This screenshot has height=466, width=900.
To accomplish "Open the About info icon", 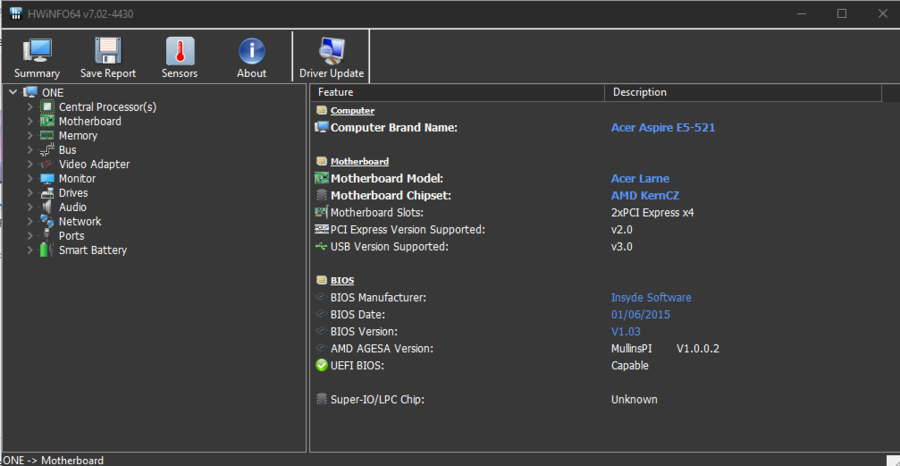I will point(251,51).
